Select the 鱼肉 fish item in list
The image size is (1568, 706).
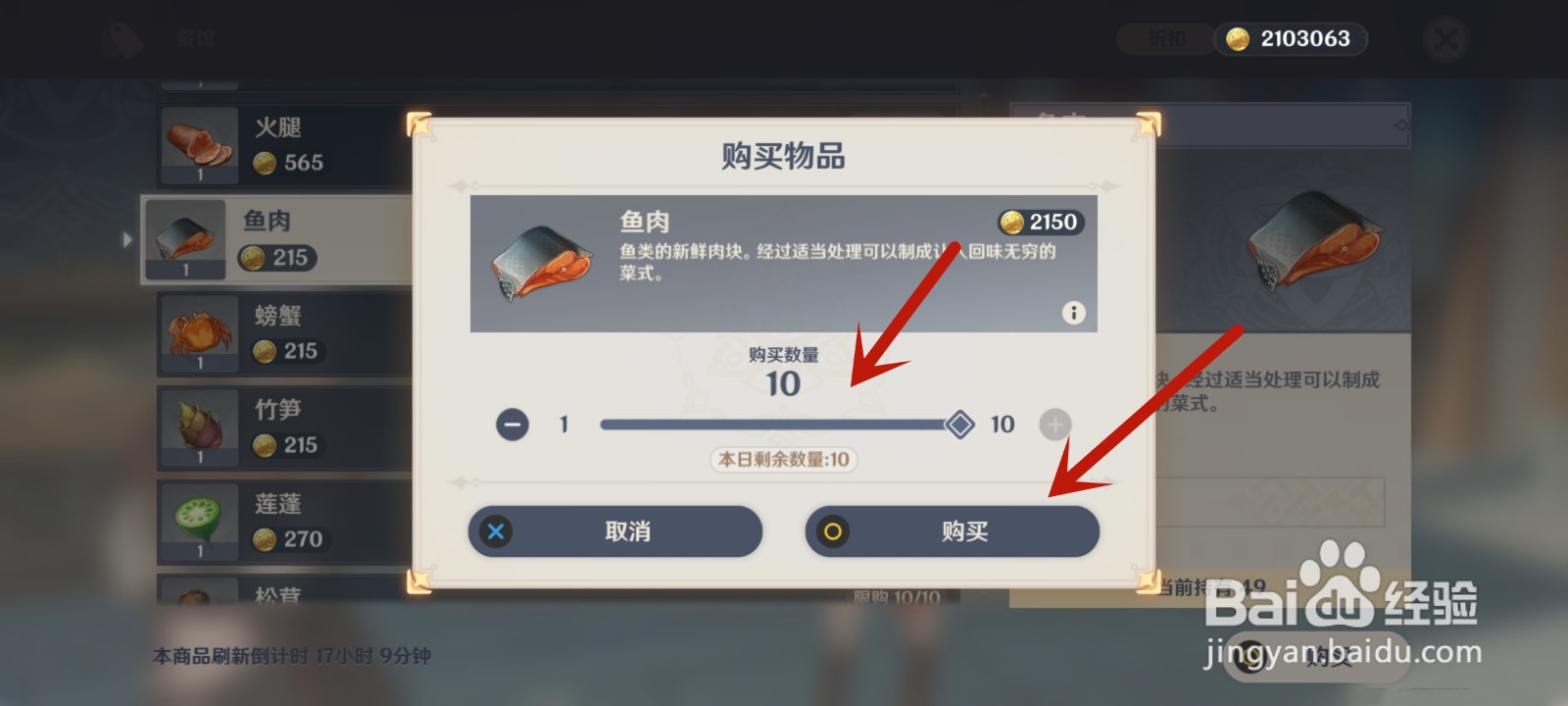(277, 239)
